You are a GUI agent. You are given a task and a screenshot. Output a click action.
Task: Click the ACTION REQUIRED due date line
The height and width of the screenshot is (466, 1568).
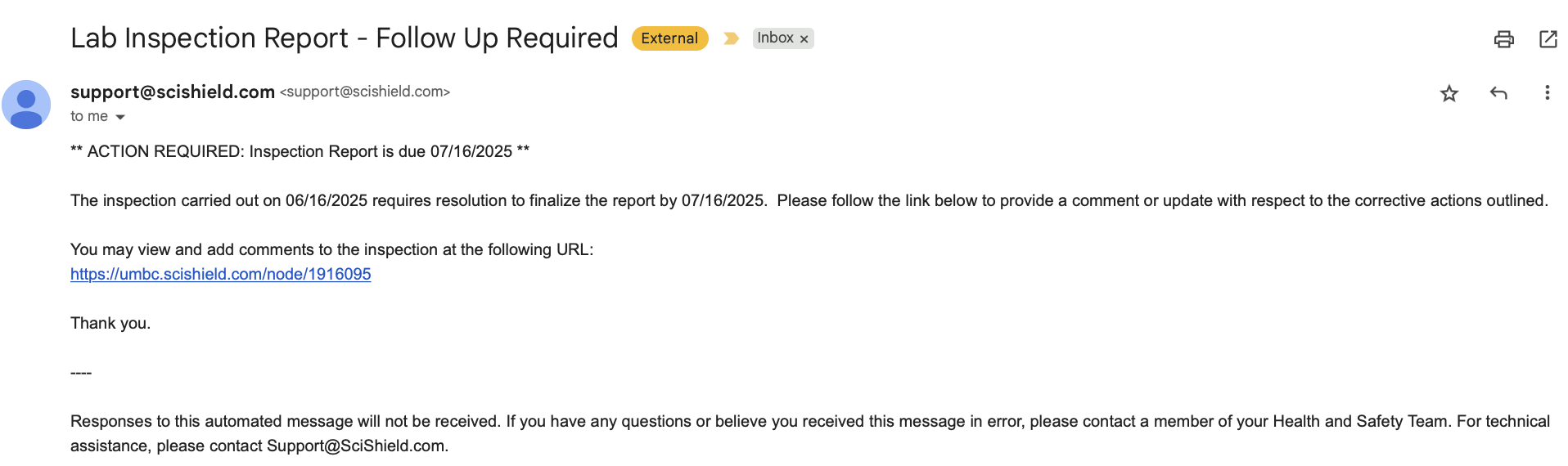point(300,151)
